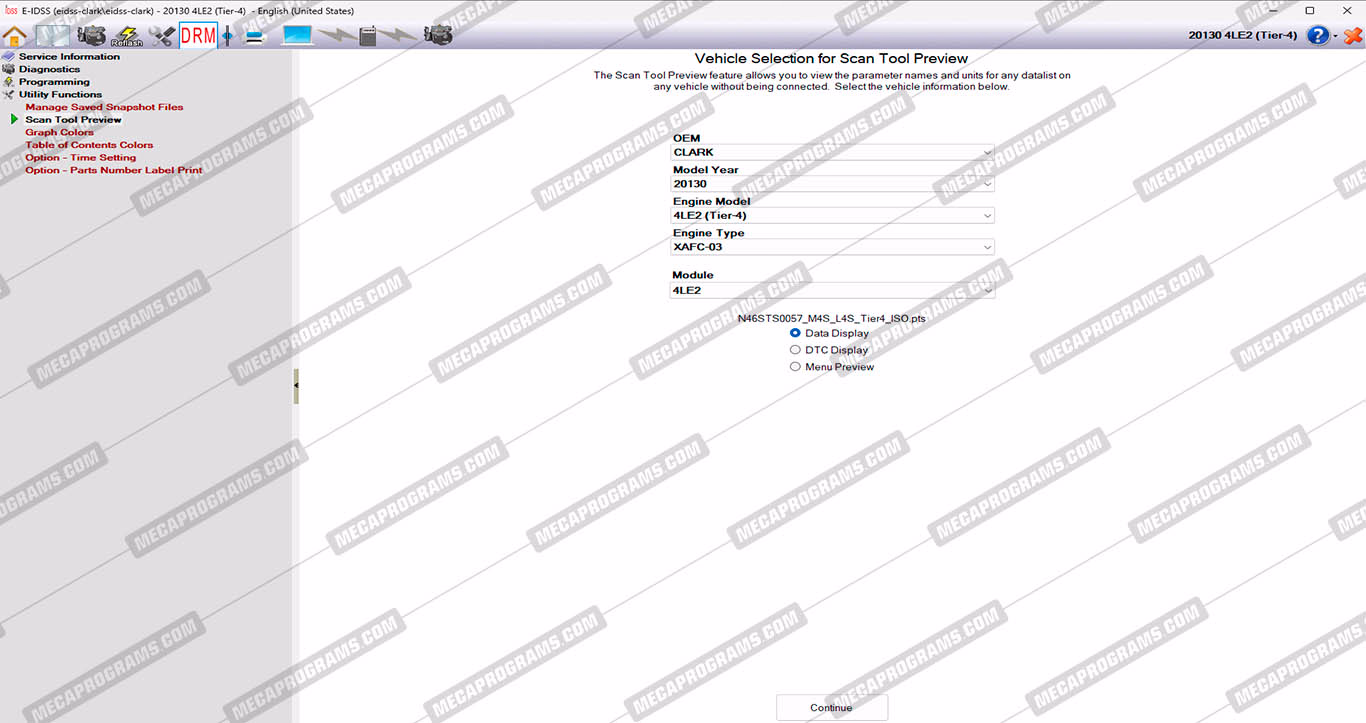
Task: Open the Graph Colors option
Action: (x=59, y=132)
